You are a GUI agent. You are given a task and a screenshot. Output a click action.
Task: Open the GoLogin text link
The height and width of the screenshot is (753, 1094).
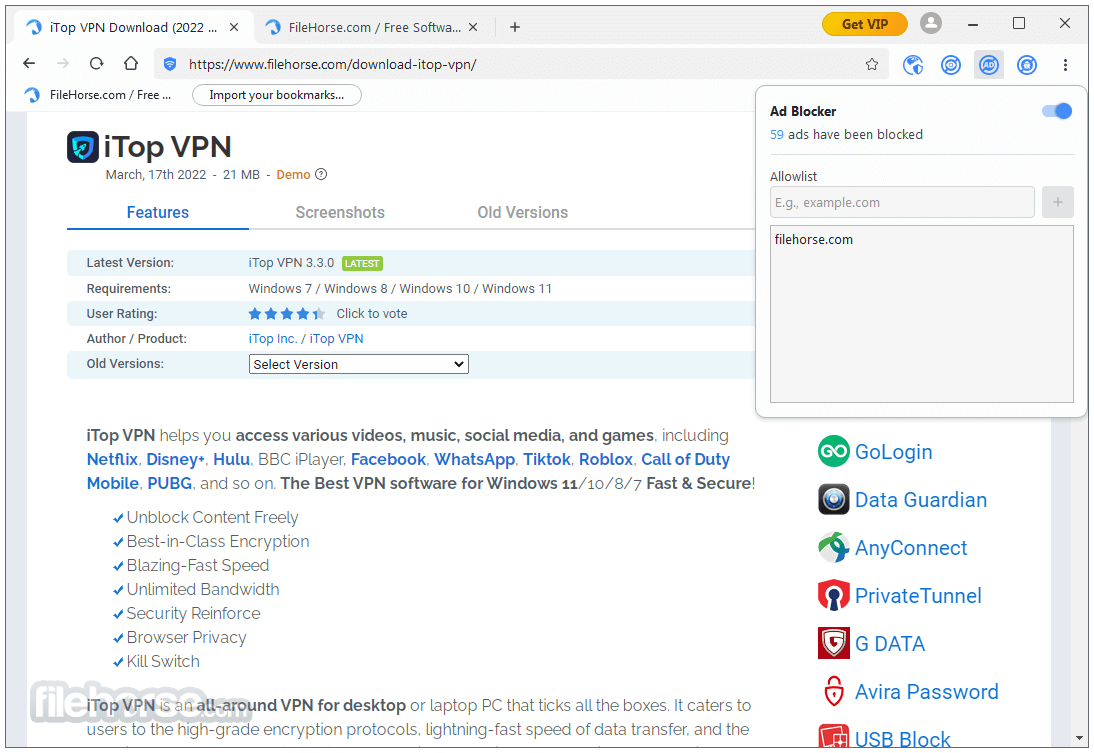click(894, 452)
